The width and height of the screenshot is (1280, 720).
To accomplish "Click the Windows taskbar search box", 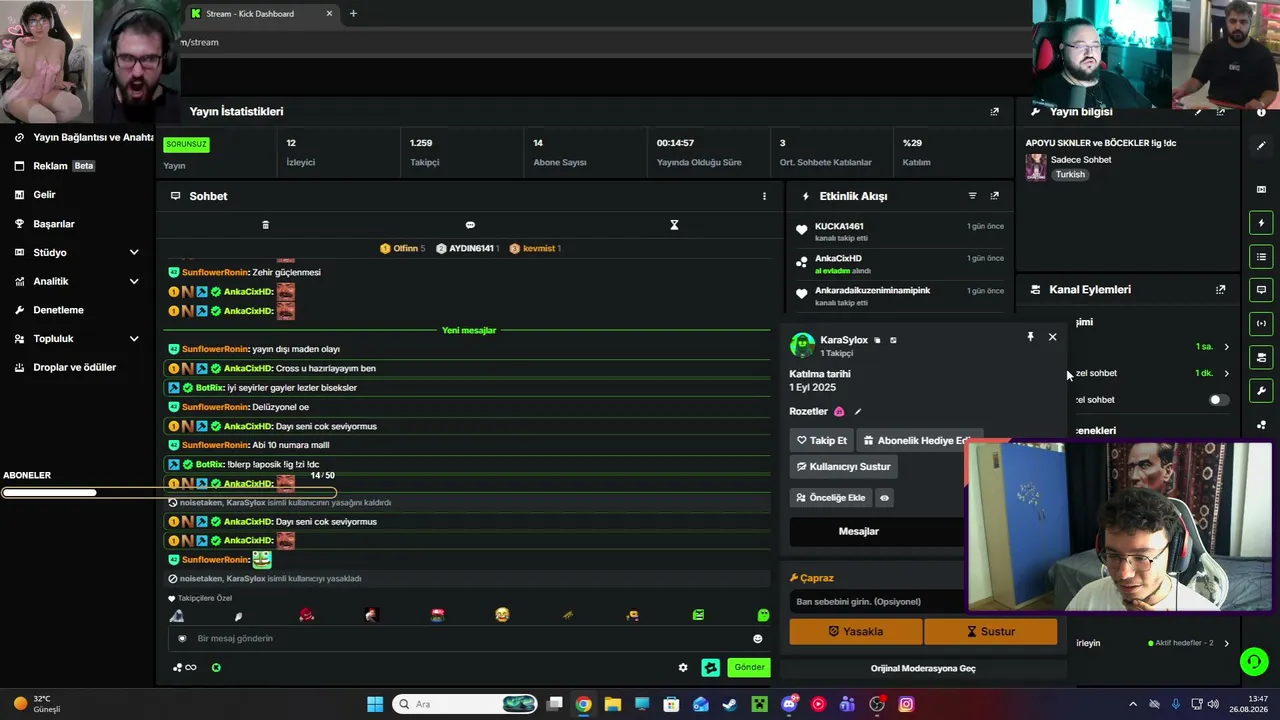I will pos(466,704).
